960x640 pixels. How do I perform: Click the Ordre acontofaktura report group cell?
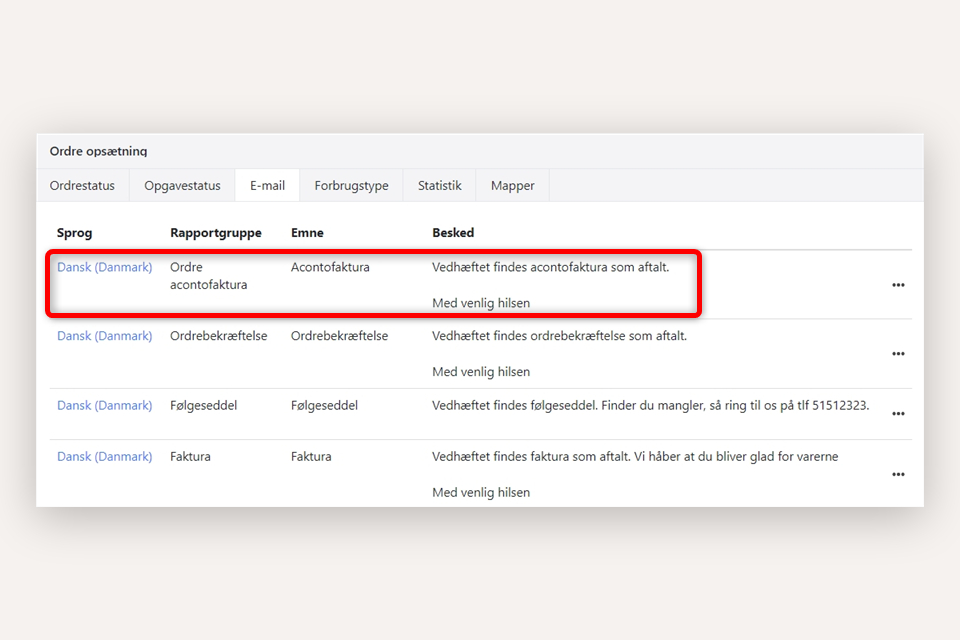pos(208,276)
